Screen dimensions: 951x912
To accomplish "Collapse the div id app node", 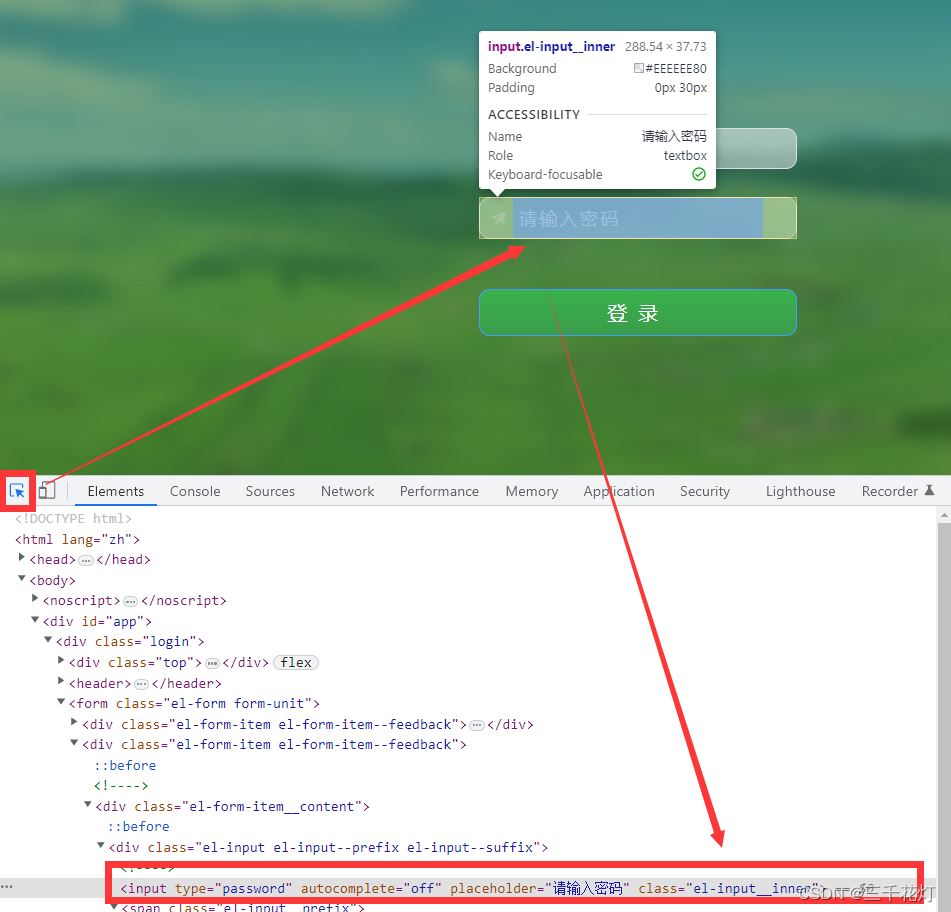I will click(36, 620).
